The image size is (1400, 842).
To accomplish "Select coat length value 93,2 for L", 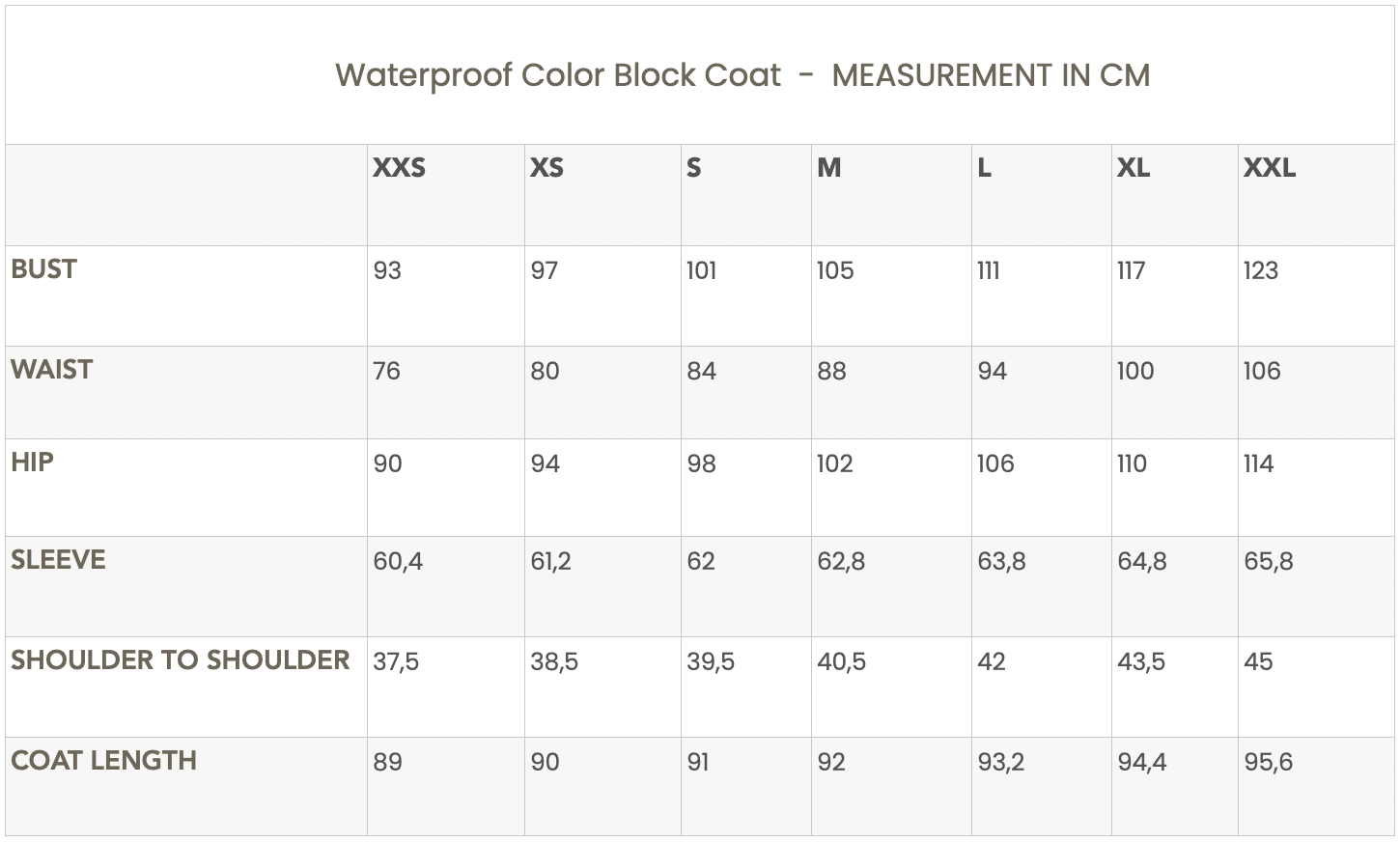I will (x=1001, y=763).
